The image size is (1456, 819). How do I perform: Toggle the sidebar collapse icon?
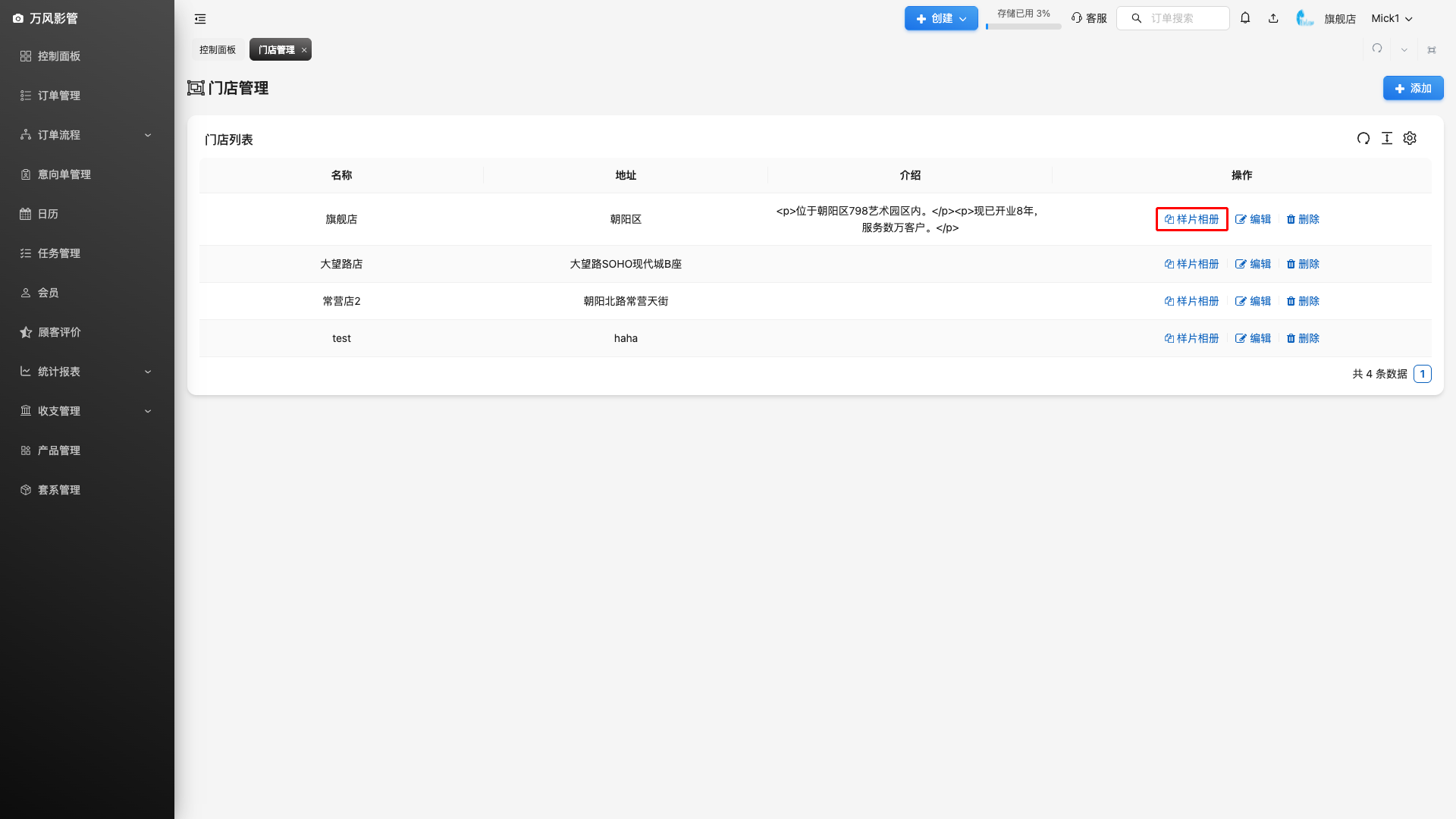pyautogui.click(x=200, y=19)
